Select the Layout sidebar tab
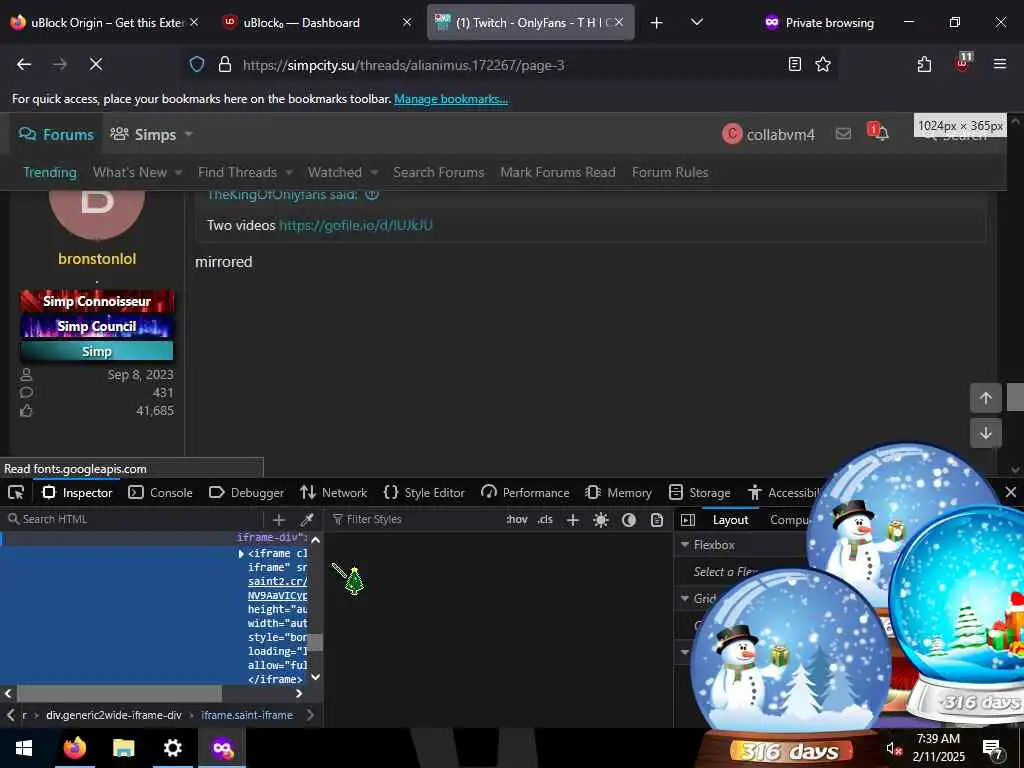Image resolution: width=1024 pixels, height=768 pixels. pos(730,520)
